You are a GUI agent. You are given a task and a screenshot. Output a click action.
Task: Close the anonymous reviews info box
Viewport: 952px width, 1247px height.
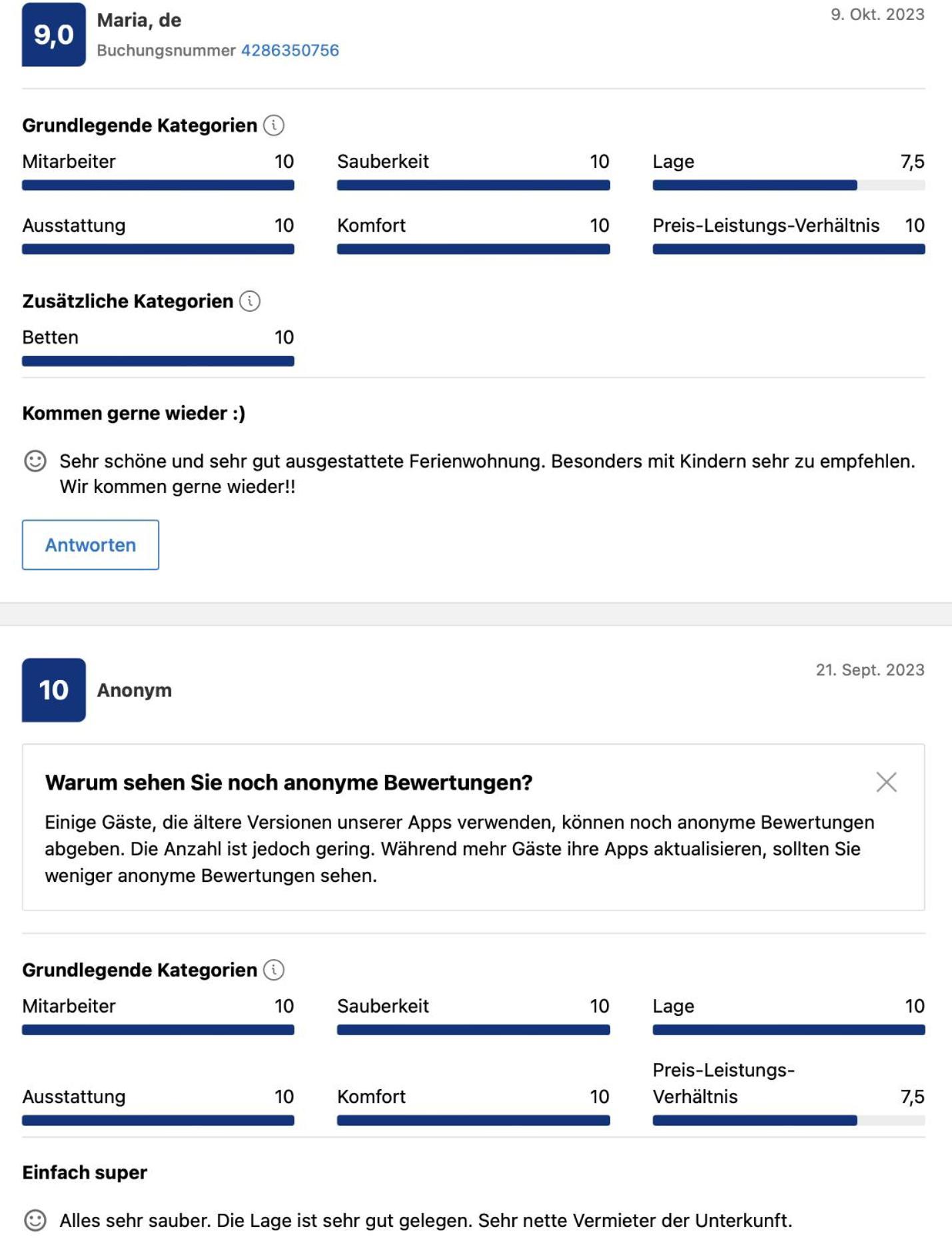point(886,782)
